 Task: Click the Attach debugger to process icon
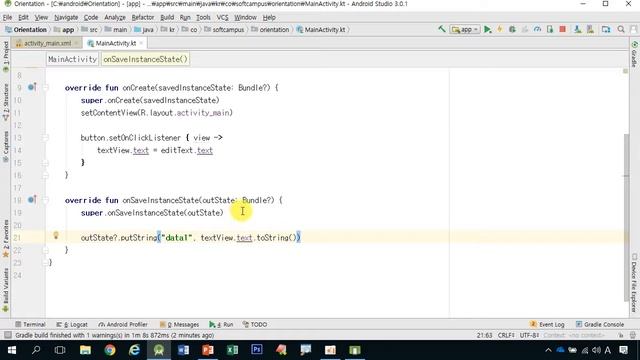tap(550, 29)
